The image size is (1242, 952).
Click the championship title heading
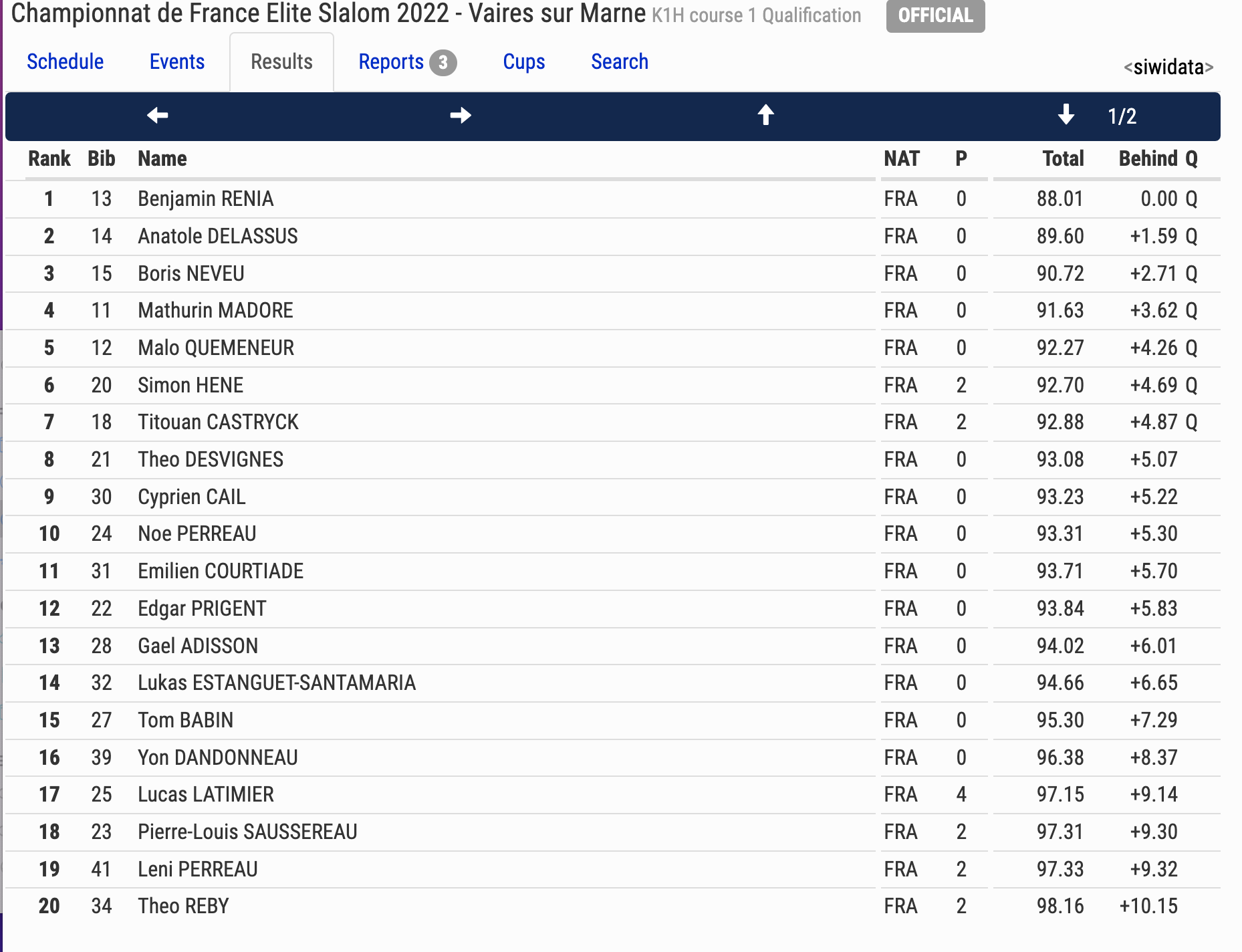click(328, 13)
